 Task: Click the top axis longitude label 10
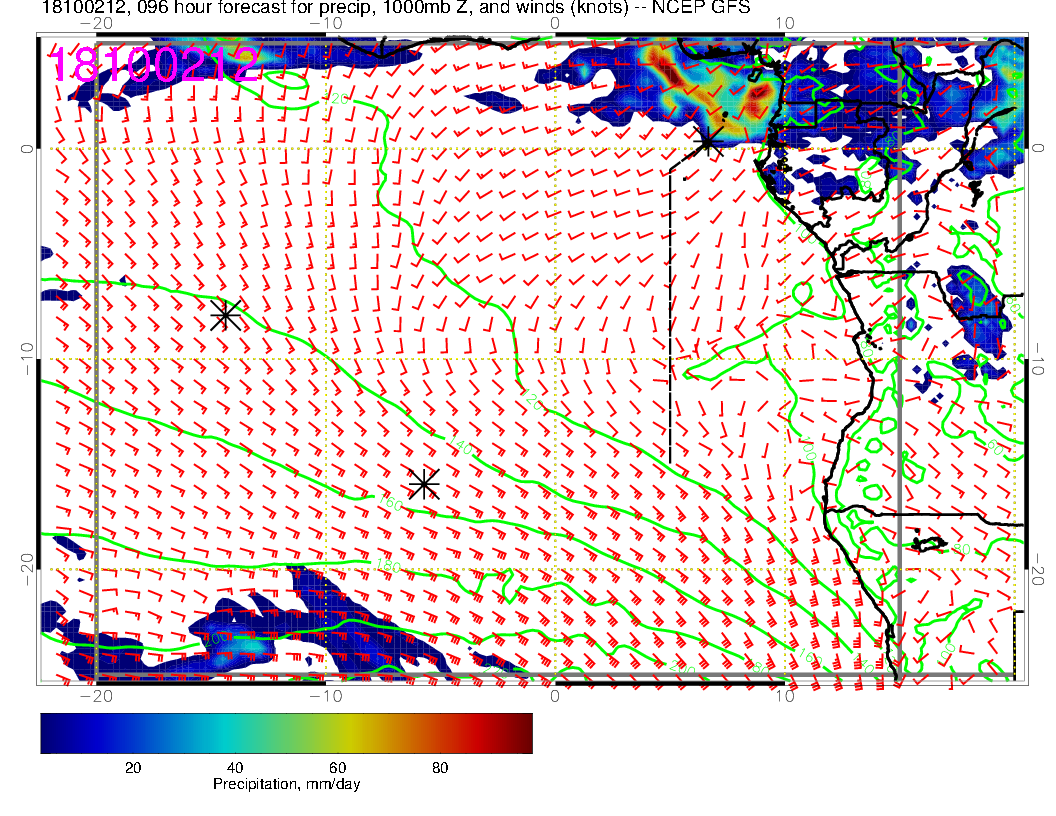785,23
